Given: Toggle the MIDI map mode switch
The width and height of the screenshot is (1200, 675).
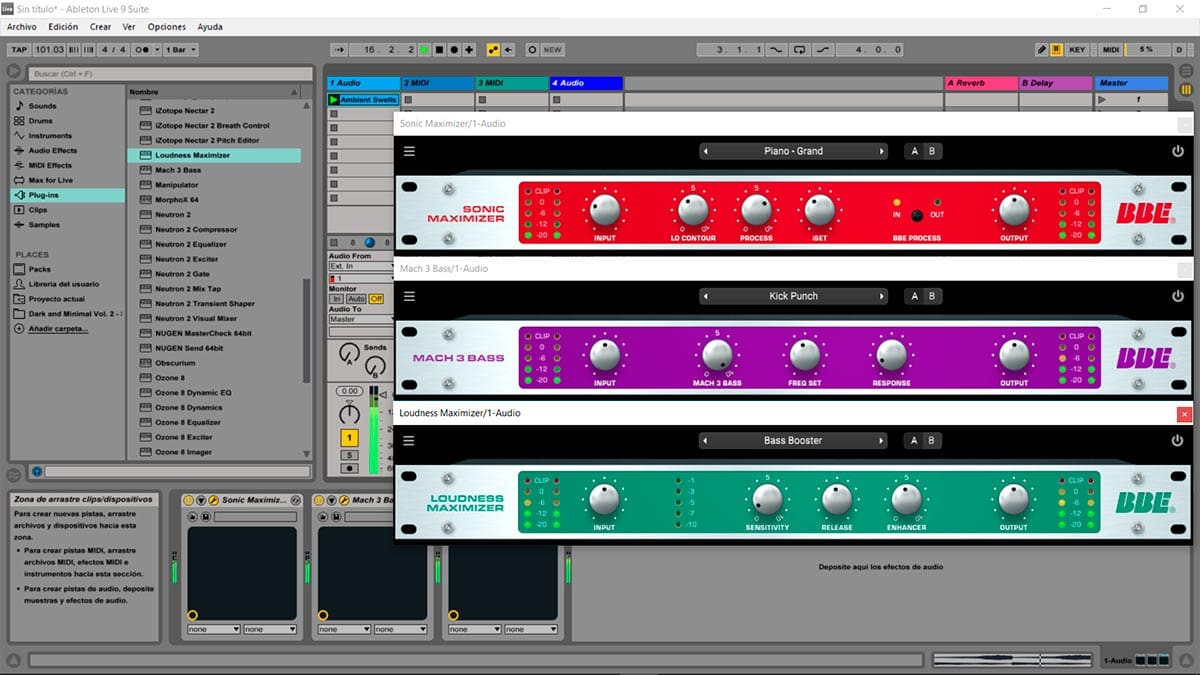Looking at the screenshot, I should [1111, 49].
